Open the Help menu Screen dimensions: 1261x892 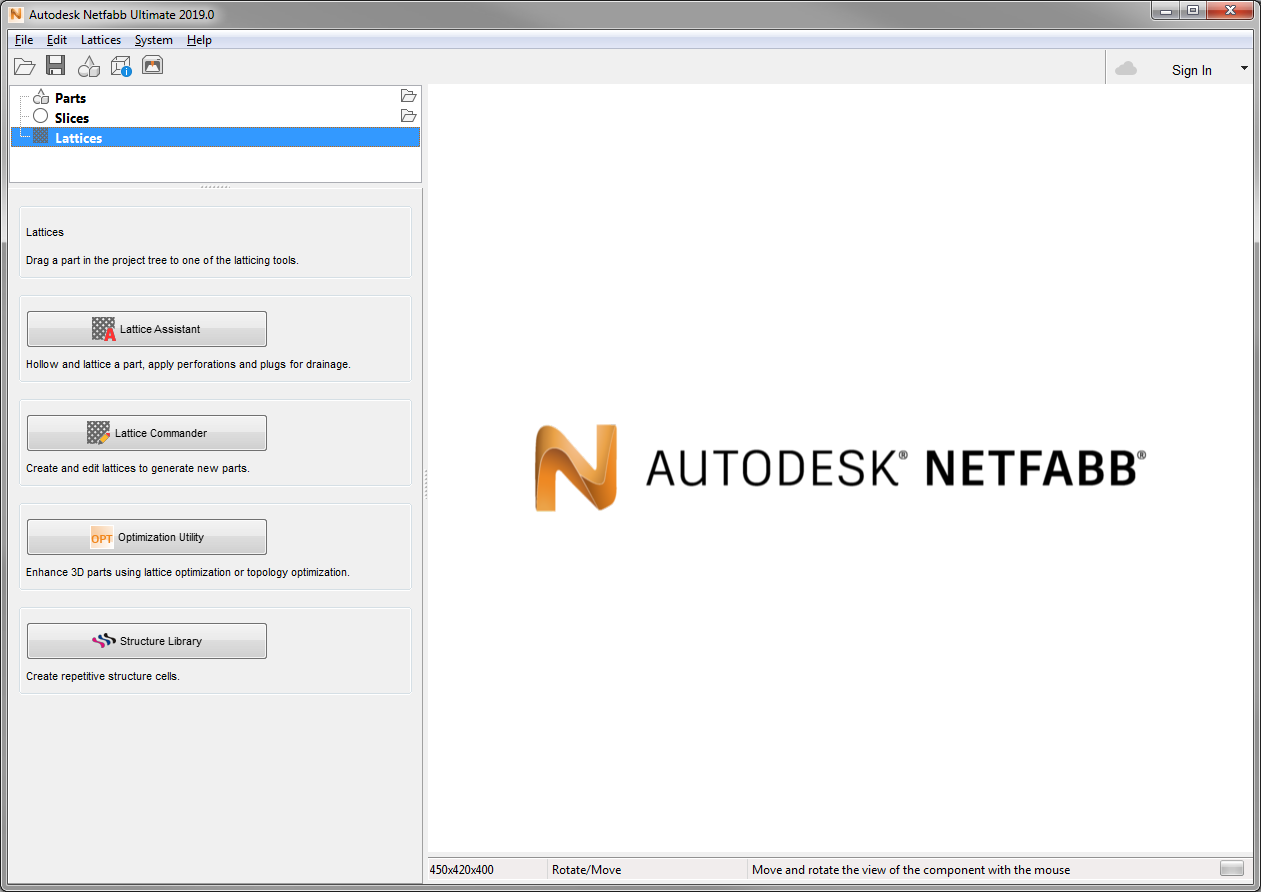(199, 40)
